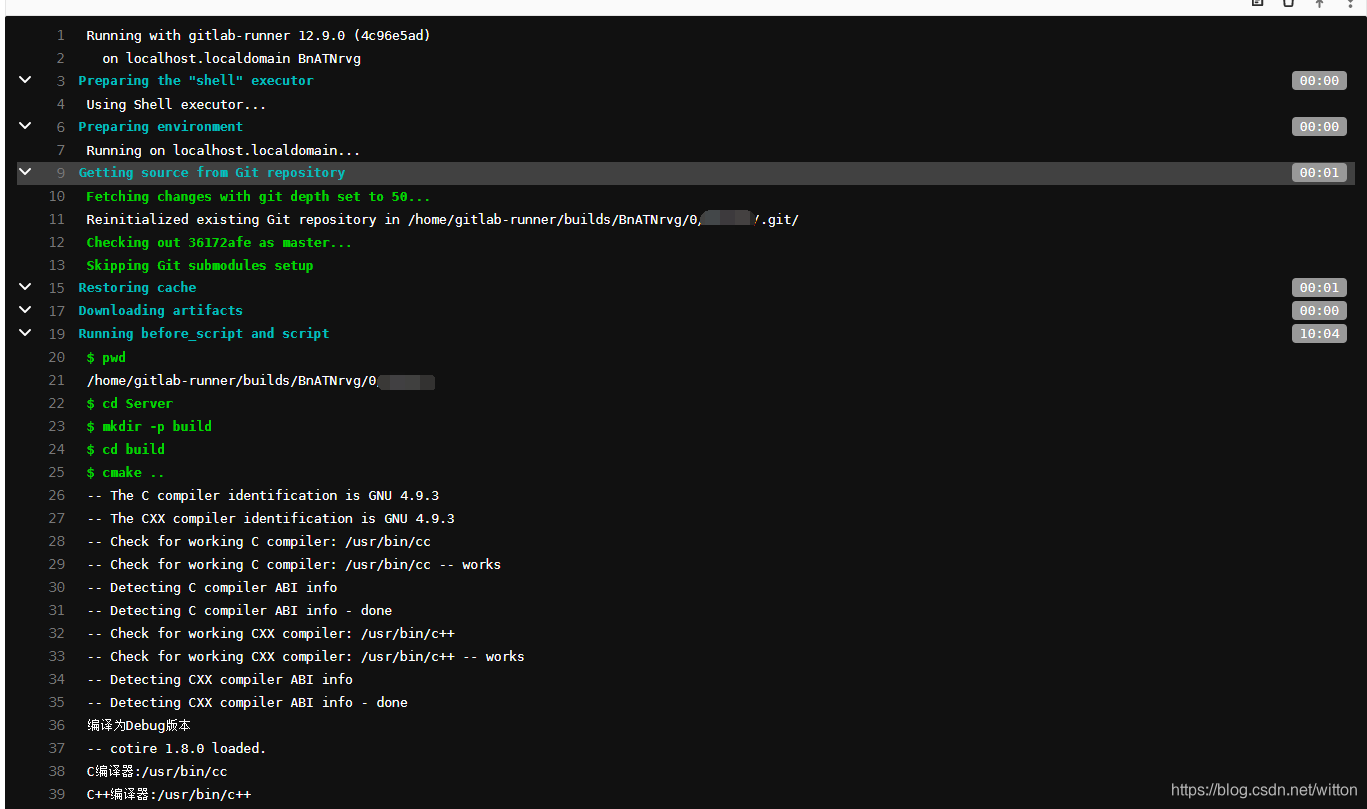
Task: Click the Preparing environment section header
Action: 161,127
